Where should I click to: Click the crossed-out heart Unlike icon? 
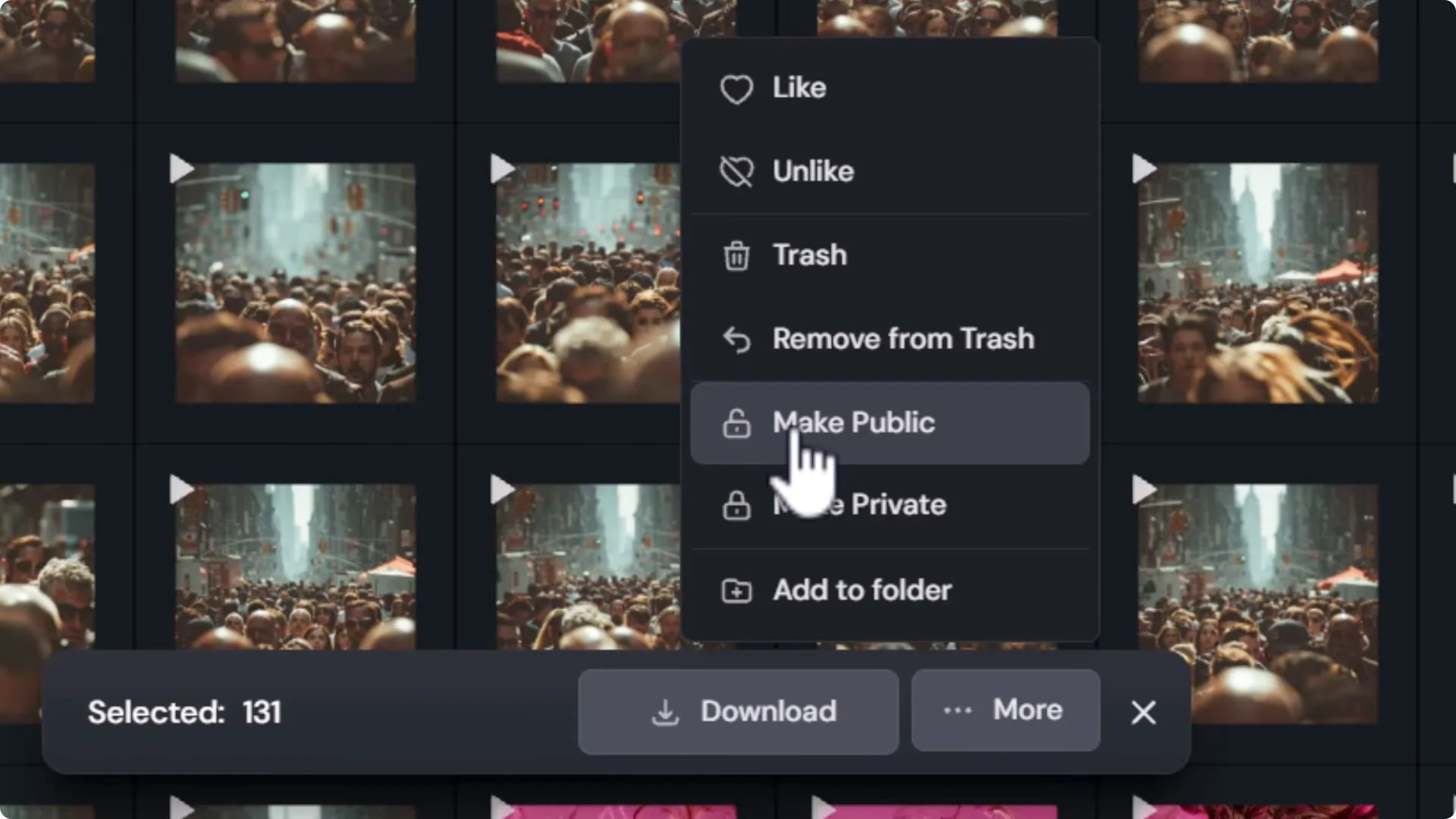pos(736,172)
